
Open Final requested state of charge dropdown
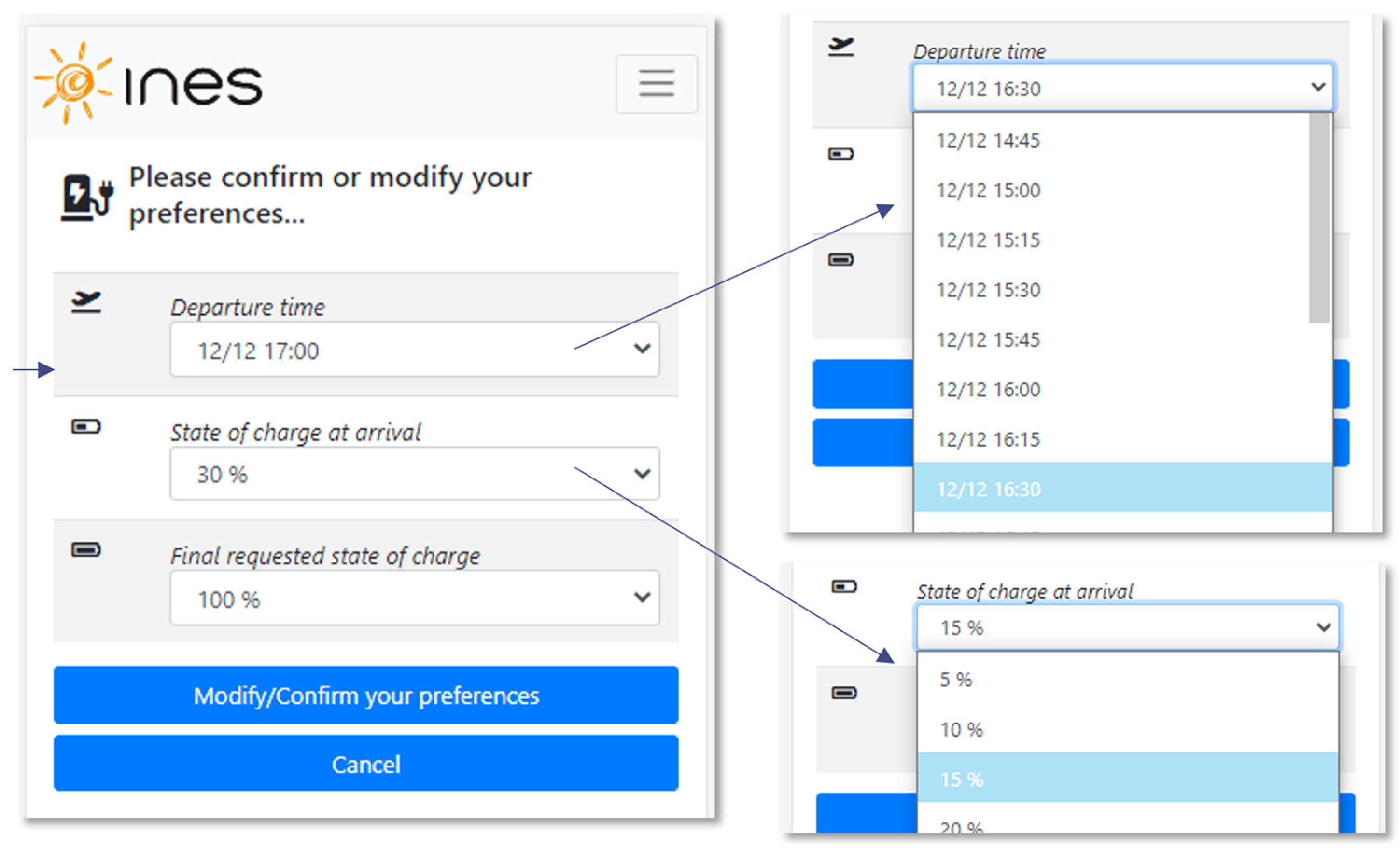tap(414, 598)
